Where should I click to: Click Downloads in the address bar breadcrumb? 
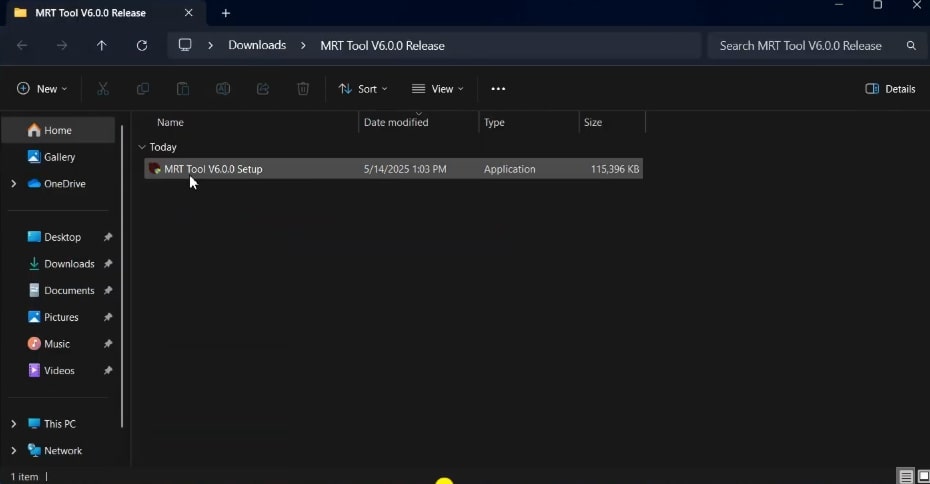(x=257, y=45)
